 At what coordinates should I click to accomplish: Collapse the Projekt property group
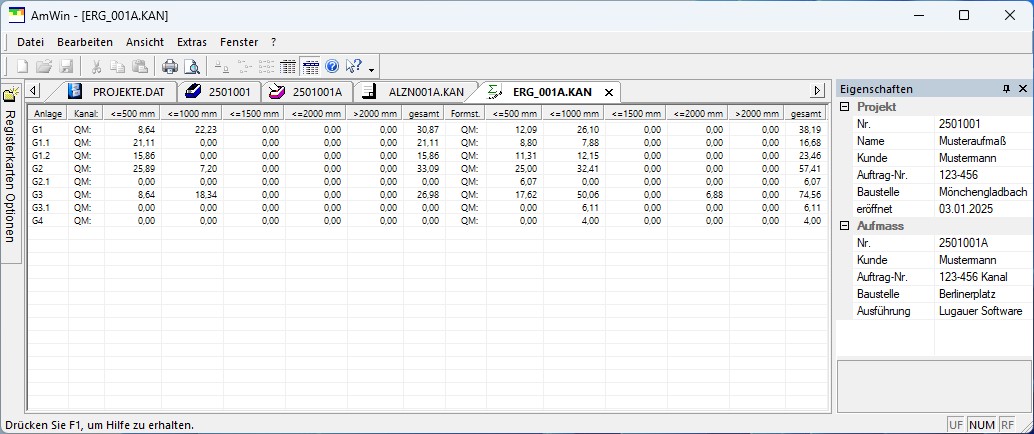pyautogui.click(x=844, y=106)
